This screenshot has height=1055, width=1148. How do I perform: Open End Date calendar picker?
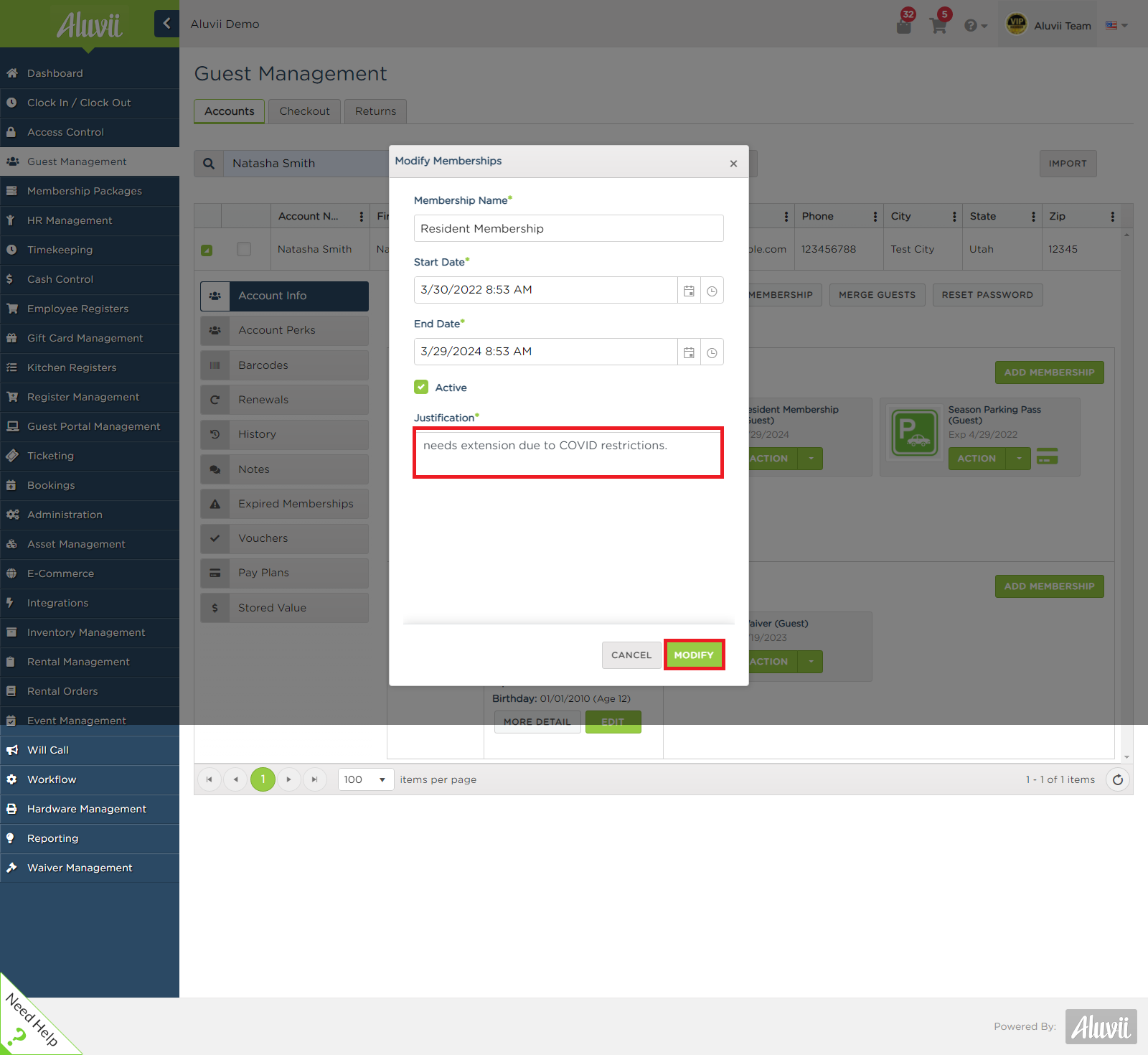click(x=689, y=352)
